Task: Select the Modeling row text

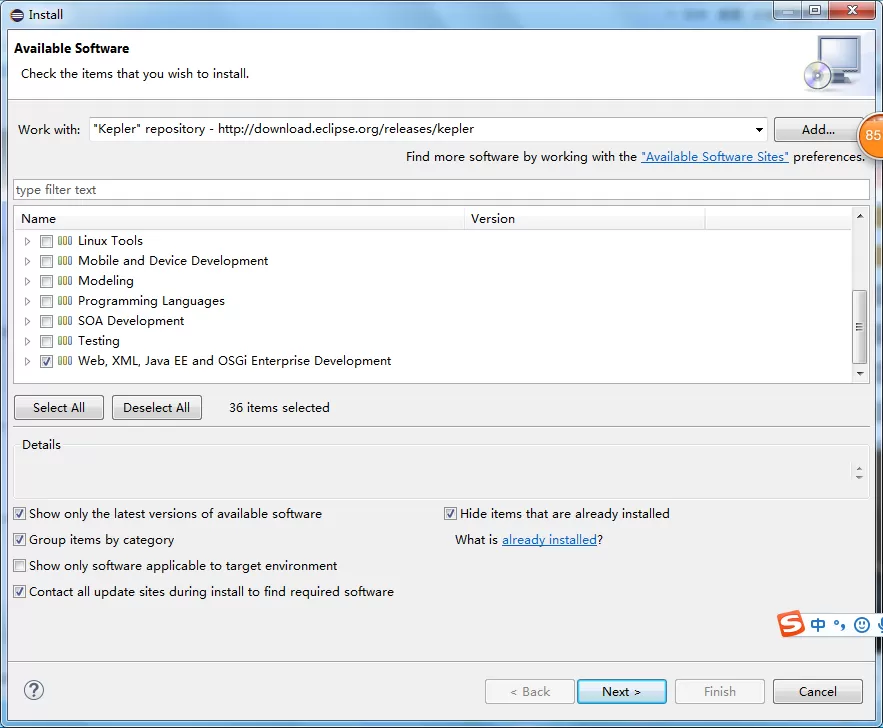Action: click(x=106, y=281)
